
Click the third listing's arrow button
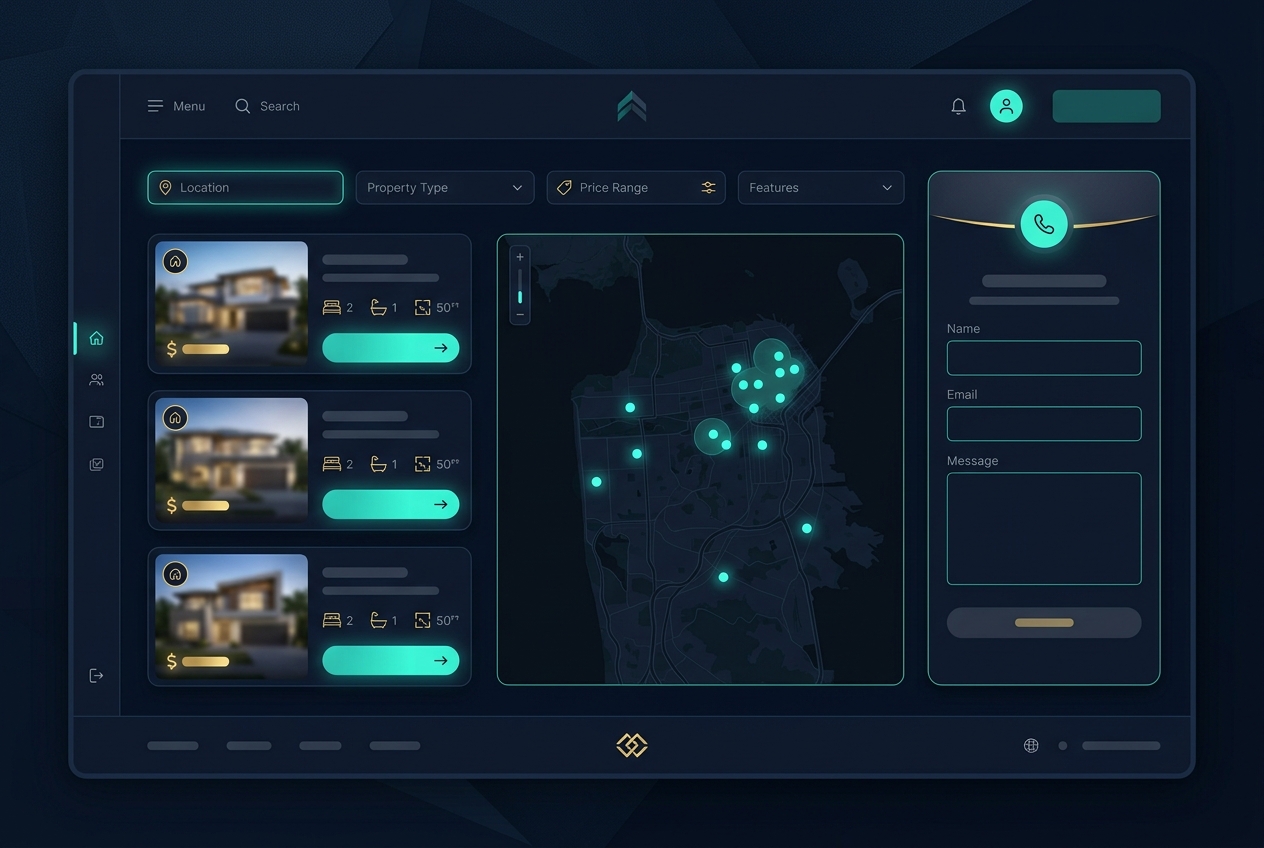click(390, 660)
